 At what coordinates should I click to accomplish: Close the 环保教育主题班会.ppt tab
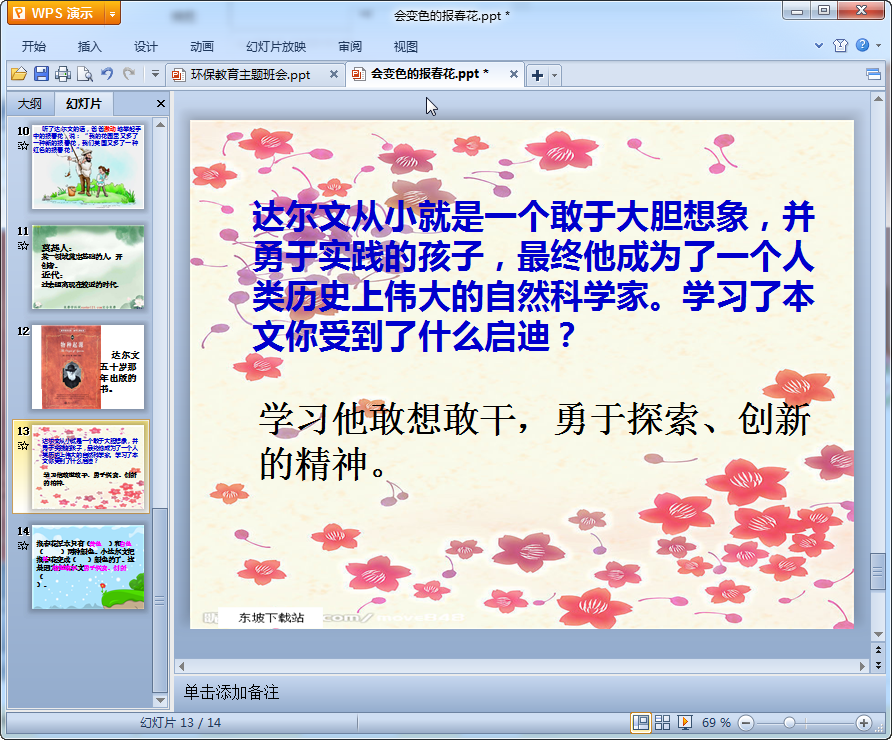pos(334,74)
